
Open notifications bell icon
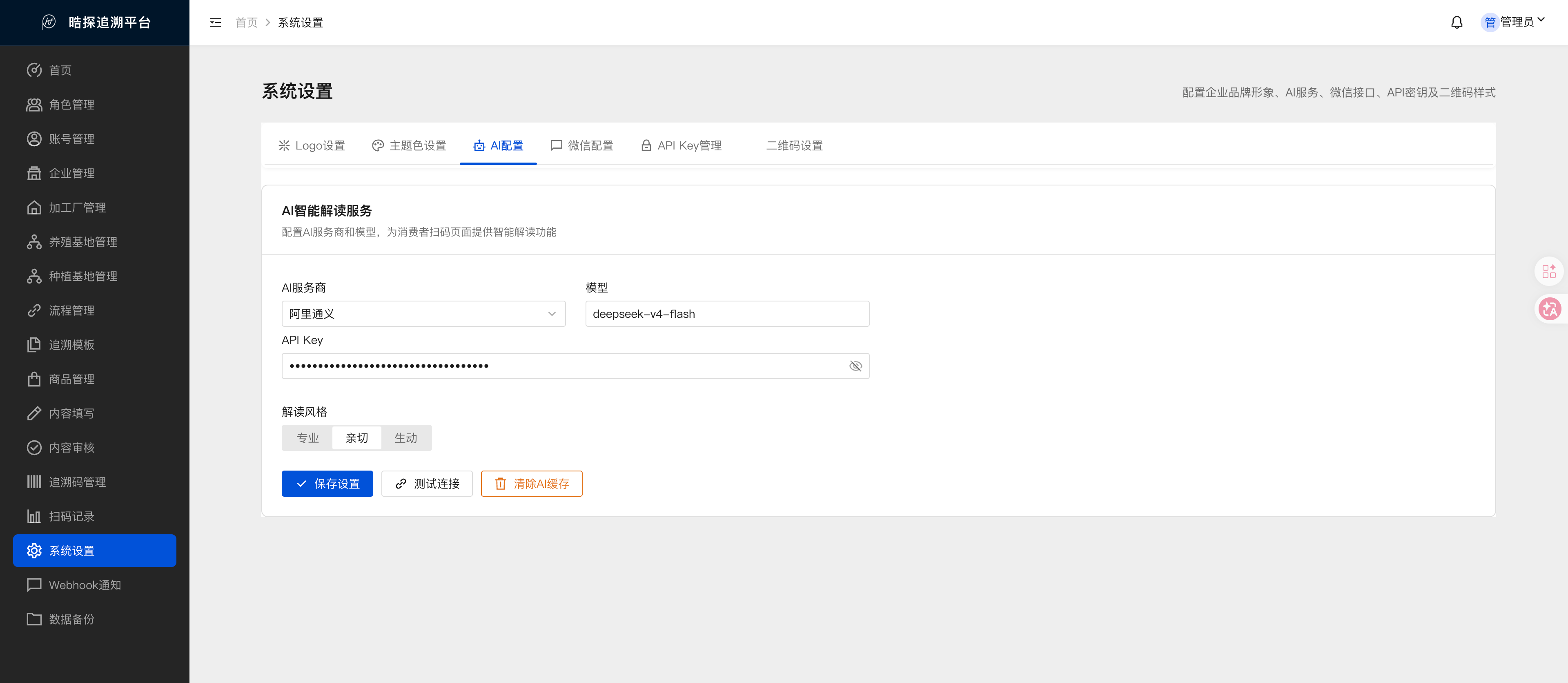click(1456, 22)
